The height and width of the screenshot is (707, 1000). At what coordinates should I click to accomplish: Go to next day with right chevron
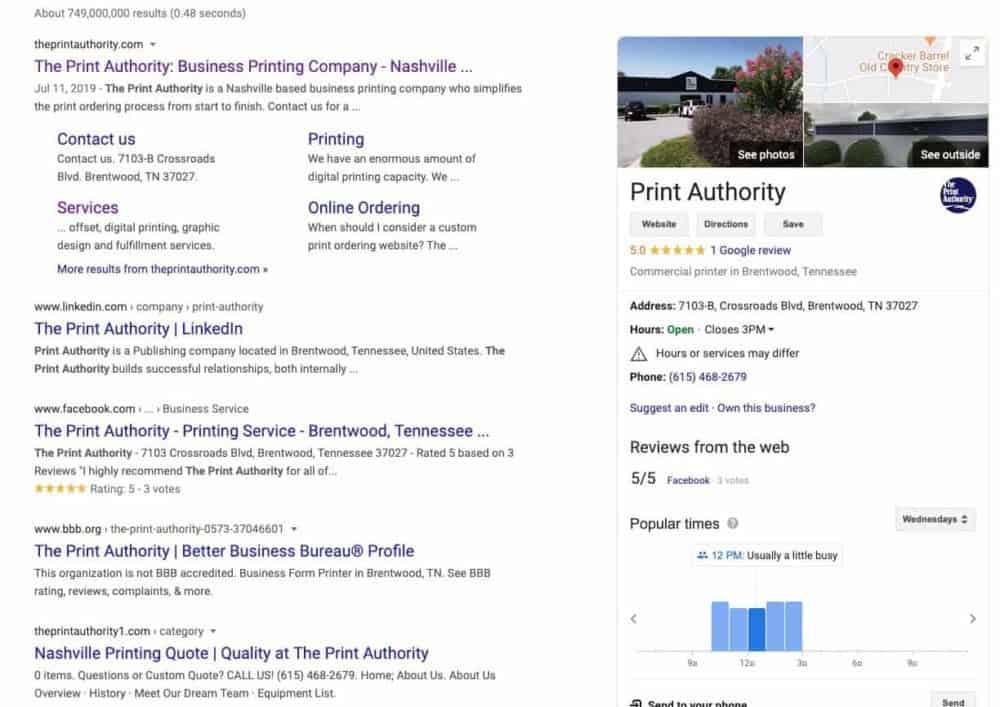972,619
